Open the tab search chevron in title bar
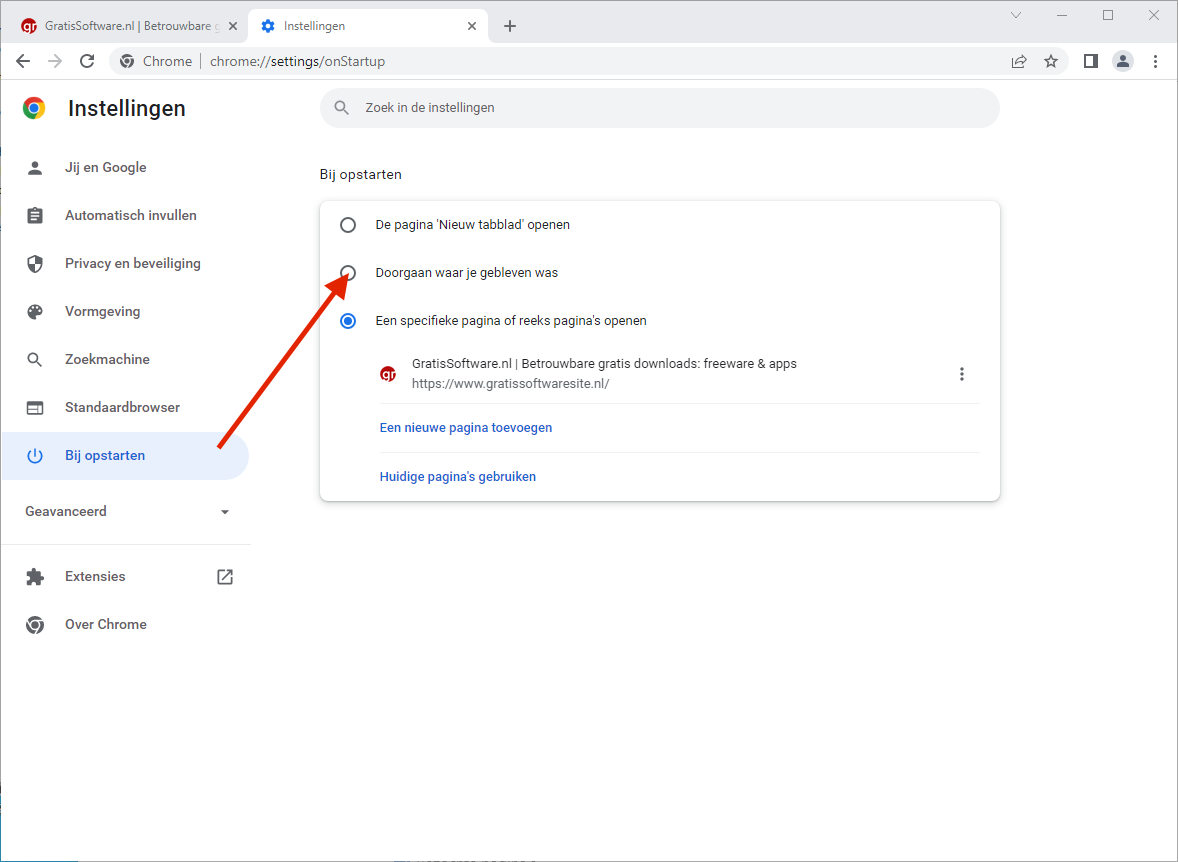The width and height of the screenshot is (1178, 862). click(1016, 15)
